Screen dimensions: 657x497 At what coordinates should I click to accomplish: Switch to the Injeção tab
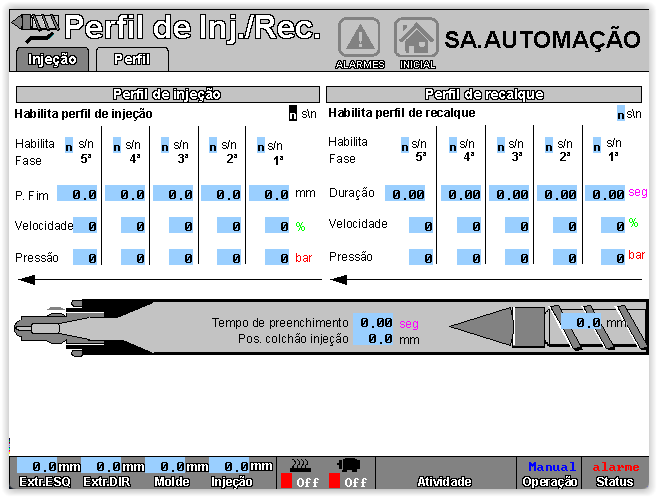click(52, 59)
